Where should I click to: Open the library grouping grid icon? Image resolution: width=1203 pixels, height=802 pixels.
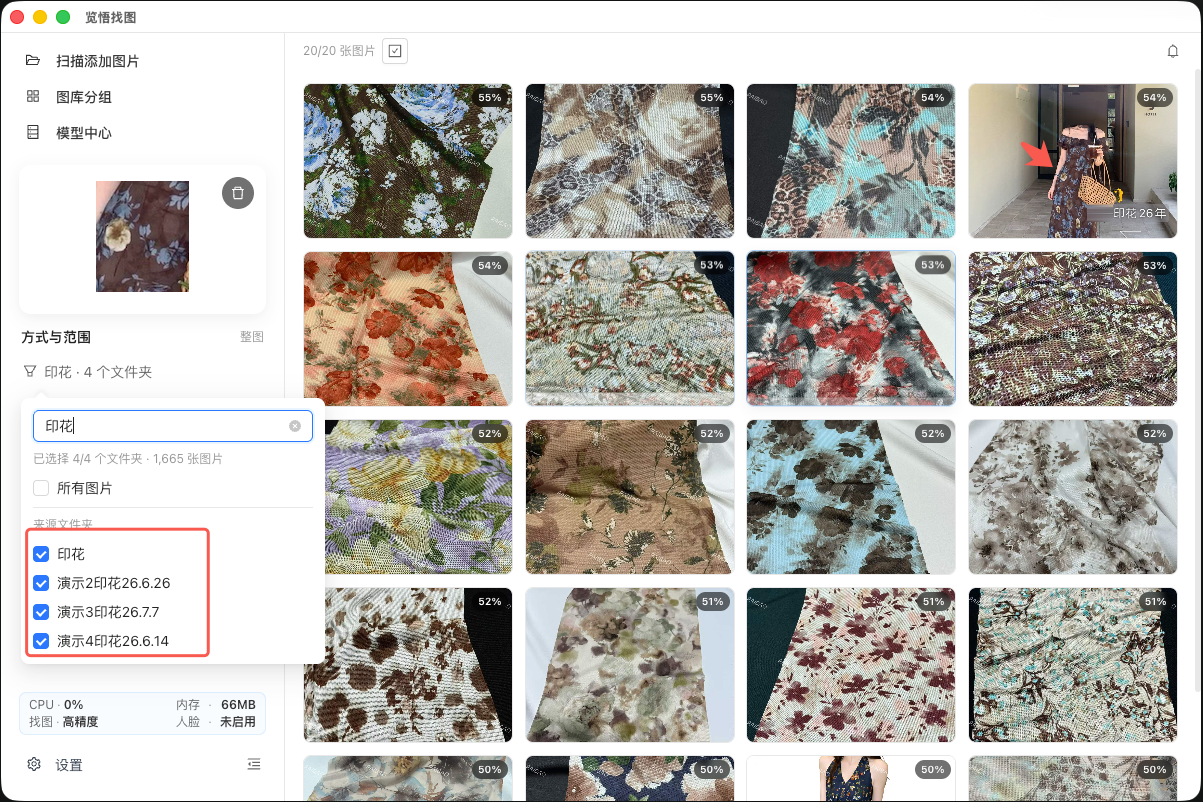33,97
